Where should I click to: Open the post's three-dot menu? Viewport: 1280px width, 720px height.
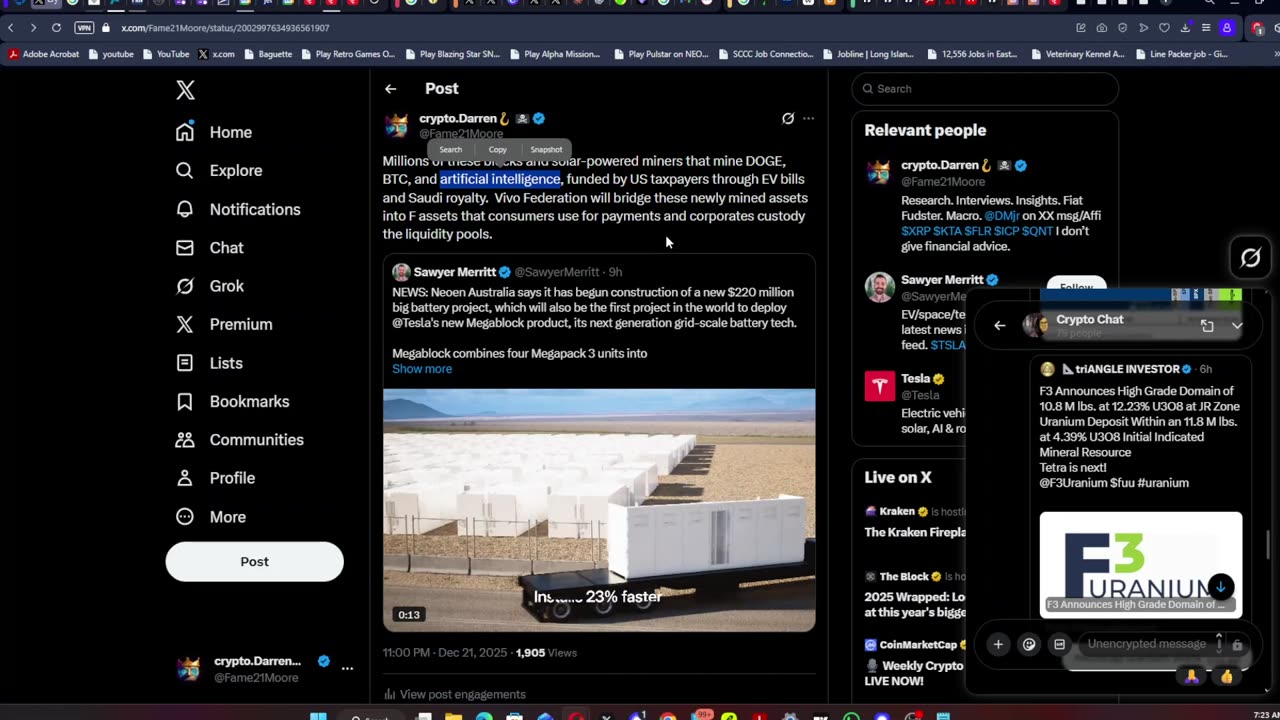coord(808,118)
